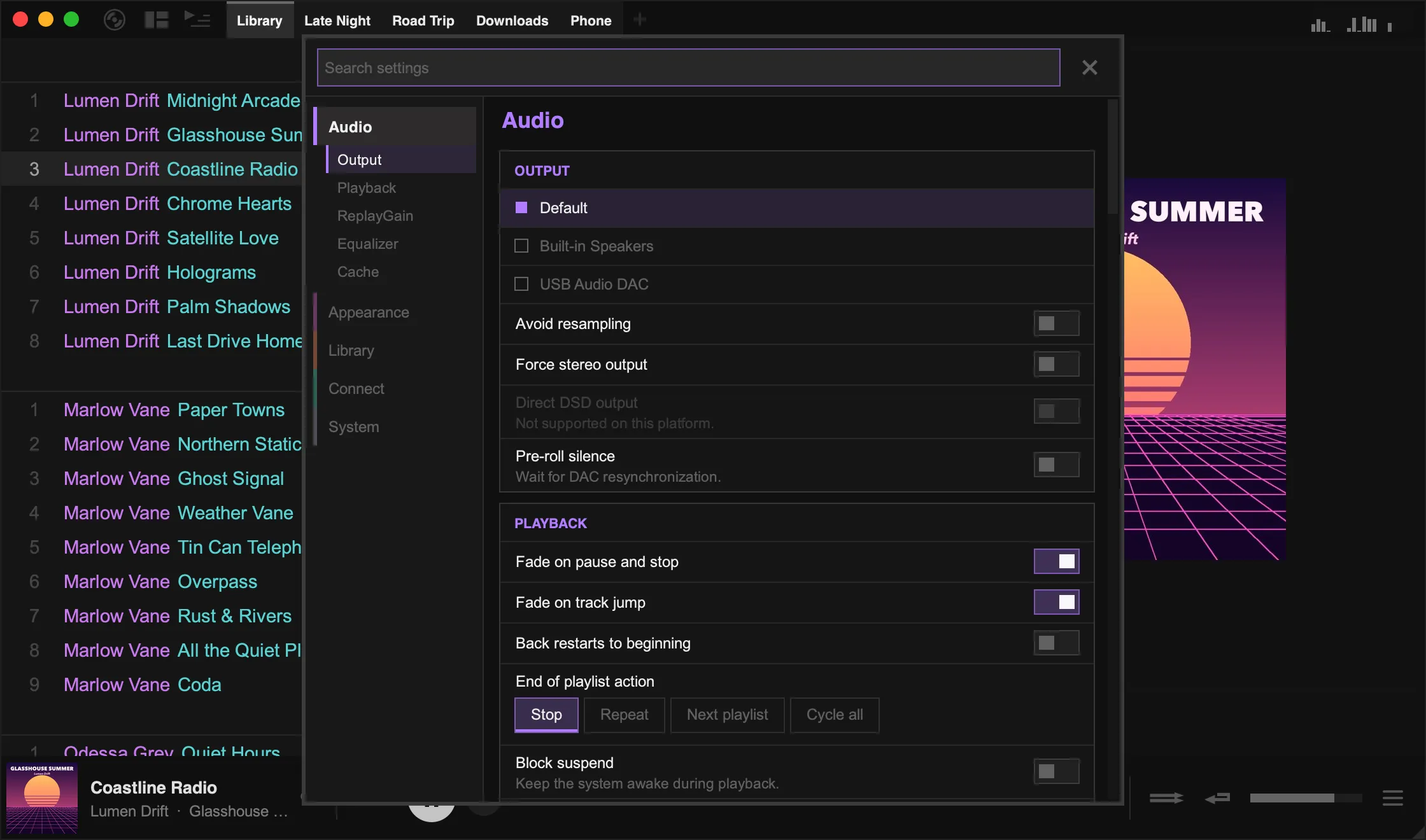Click the disc logo icon beside the window controls
The width and height of the screenshot is (1426, 840).
pyautogui.click(x=115, y=20)
